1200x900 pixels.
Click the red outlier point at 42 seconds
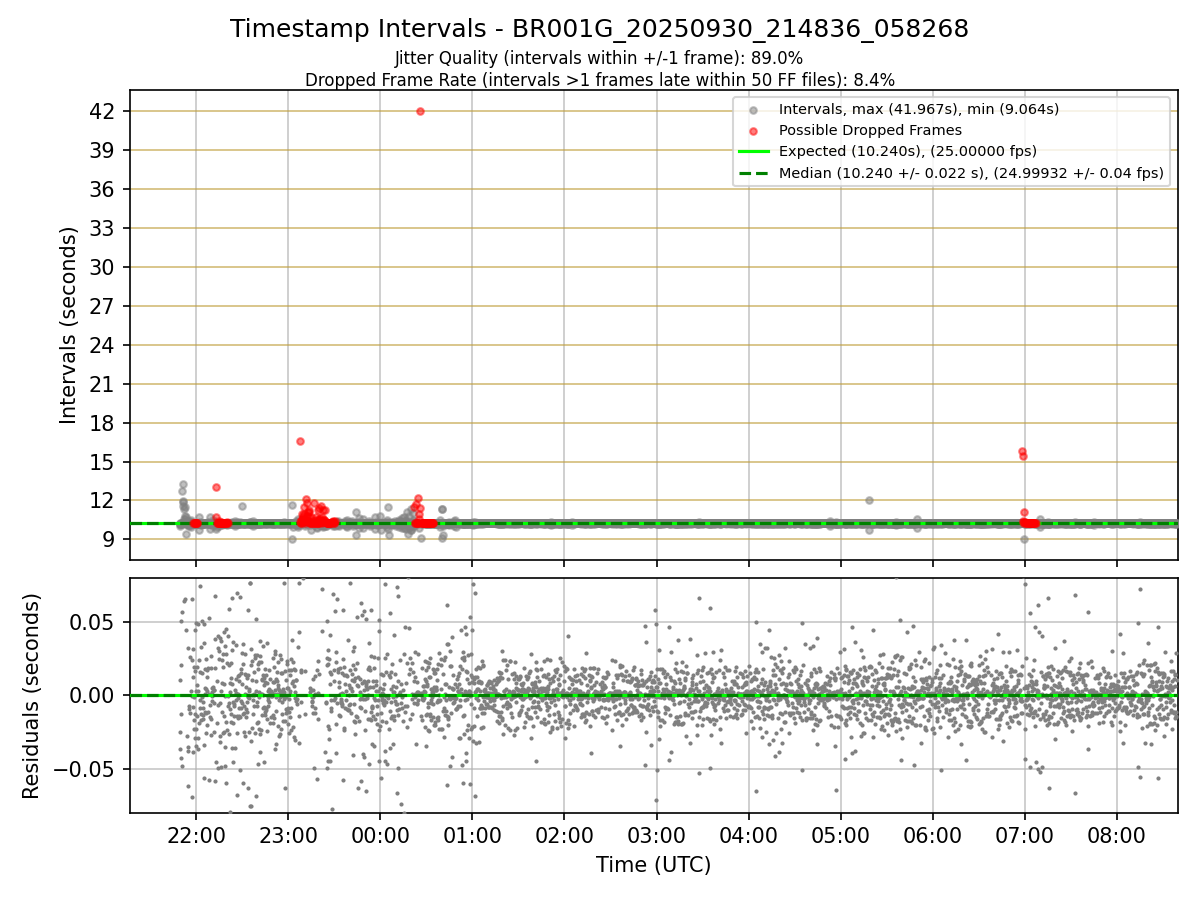[420, 111]
